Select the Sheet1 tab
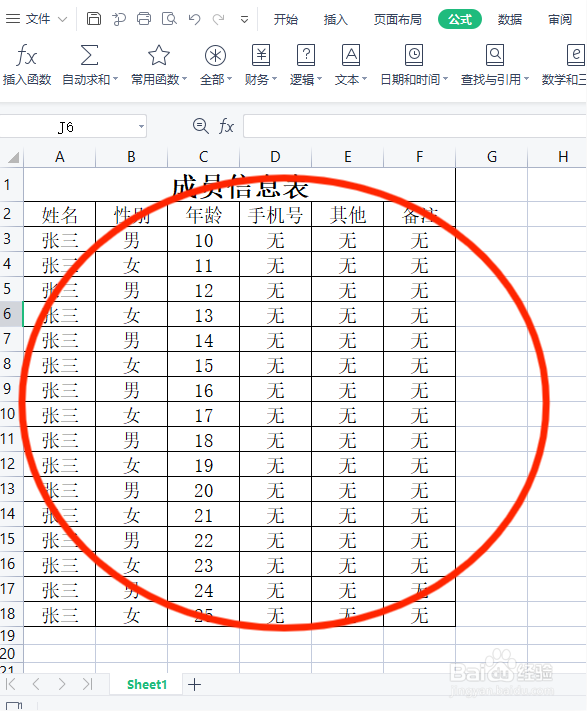The image size is (587, 711). (x=146, y=684)
